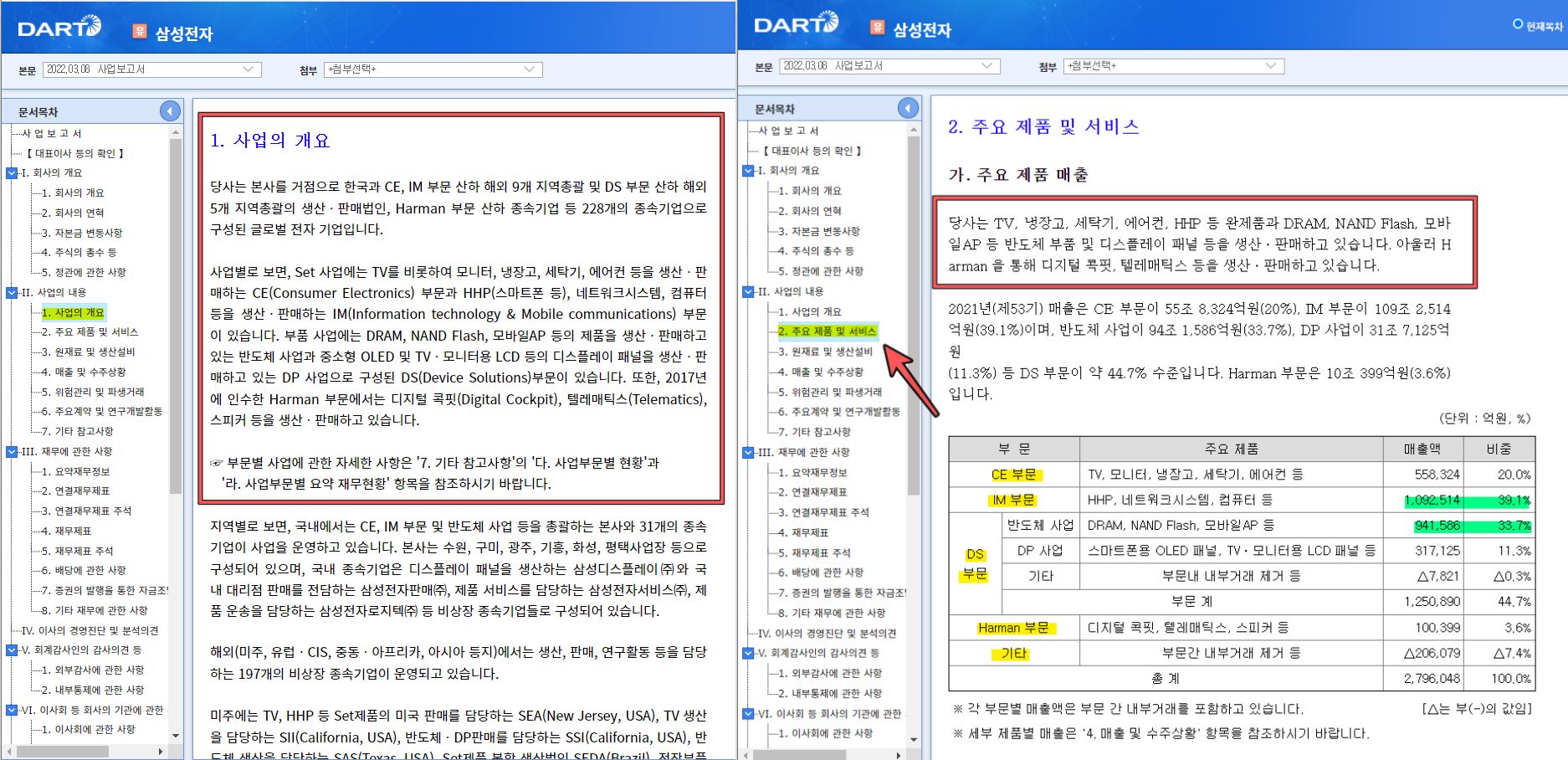The image size is (1568, 760).
Task: Click 'IM 부문' cell in sales table
Action: point(1013,501)
